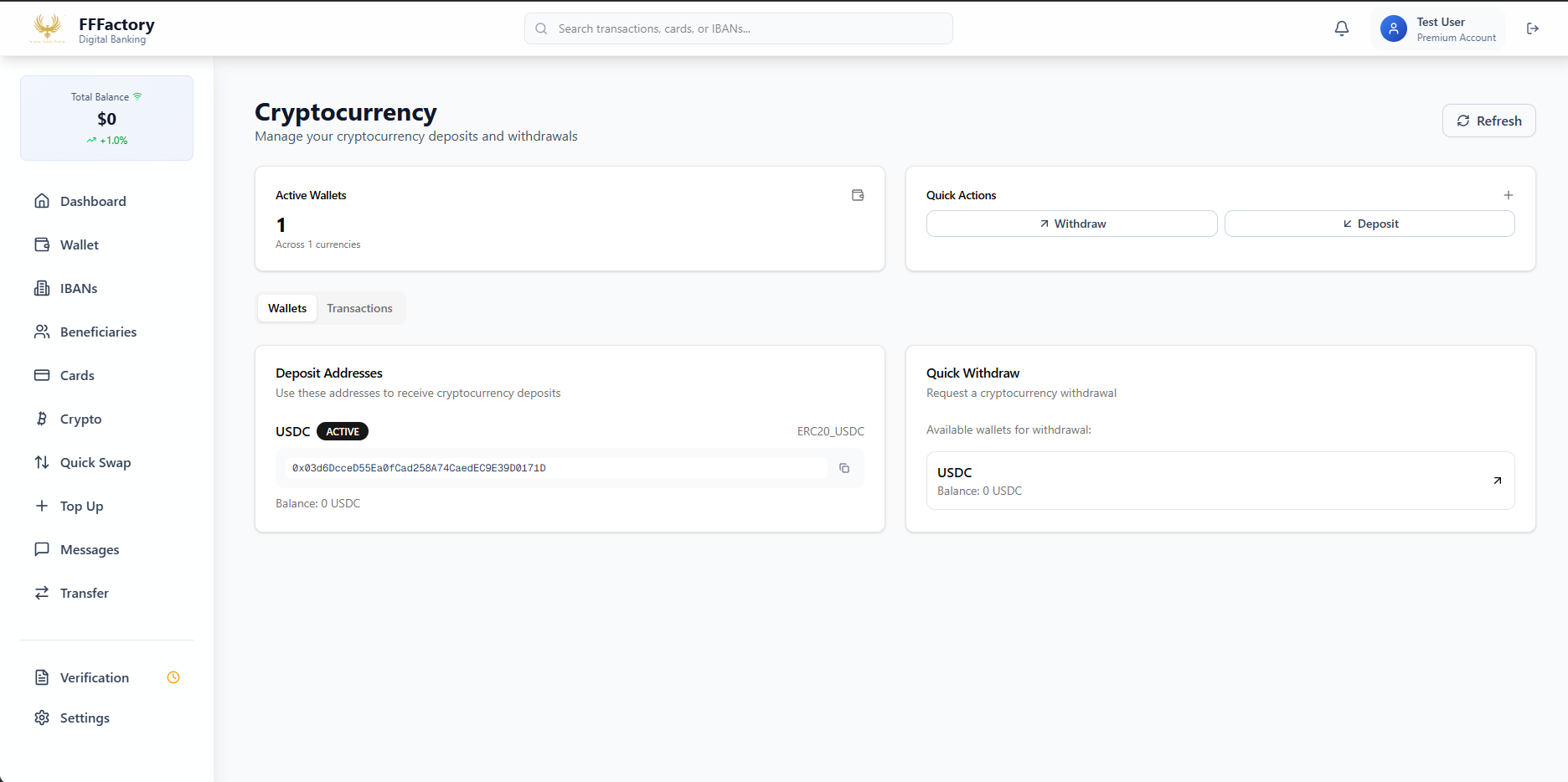Click the logout icon in header
Viewport: 1568px width, 782px height.
click(x=1532, y=28)
